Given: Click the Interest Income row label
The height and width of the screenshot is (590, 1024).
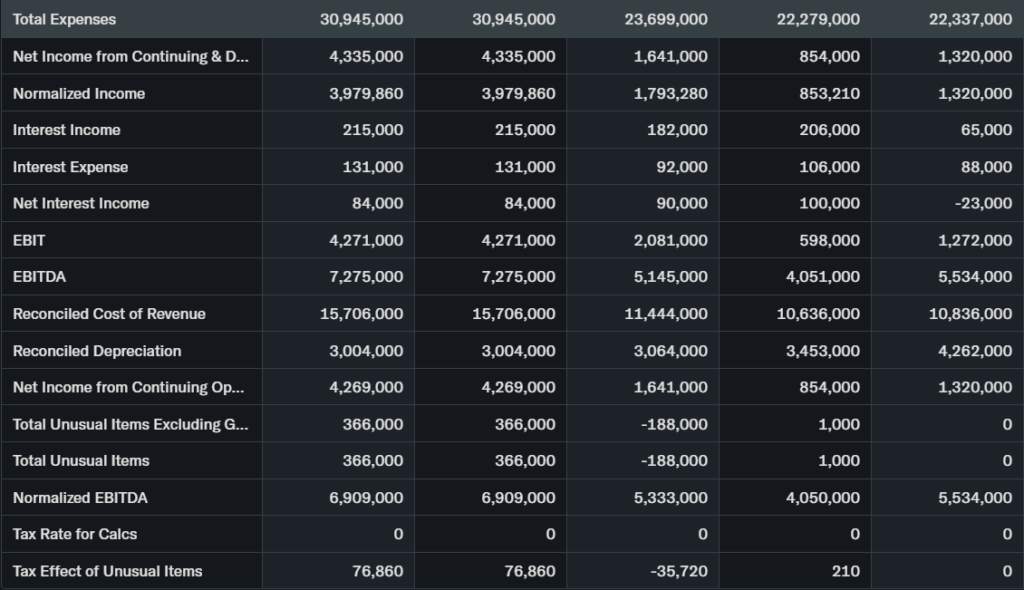Looking at the screenshot, I should point(66,130).
